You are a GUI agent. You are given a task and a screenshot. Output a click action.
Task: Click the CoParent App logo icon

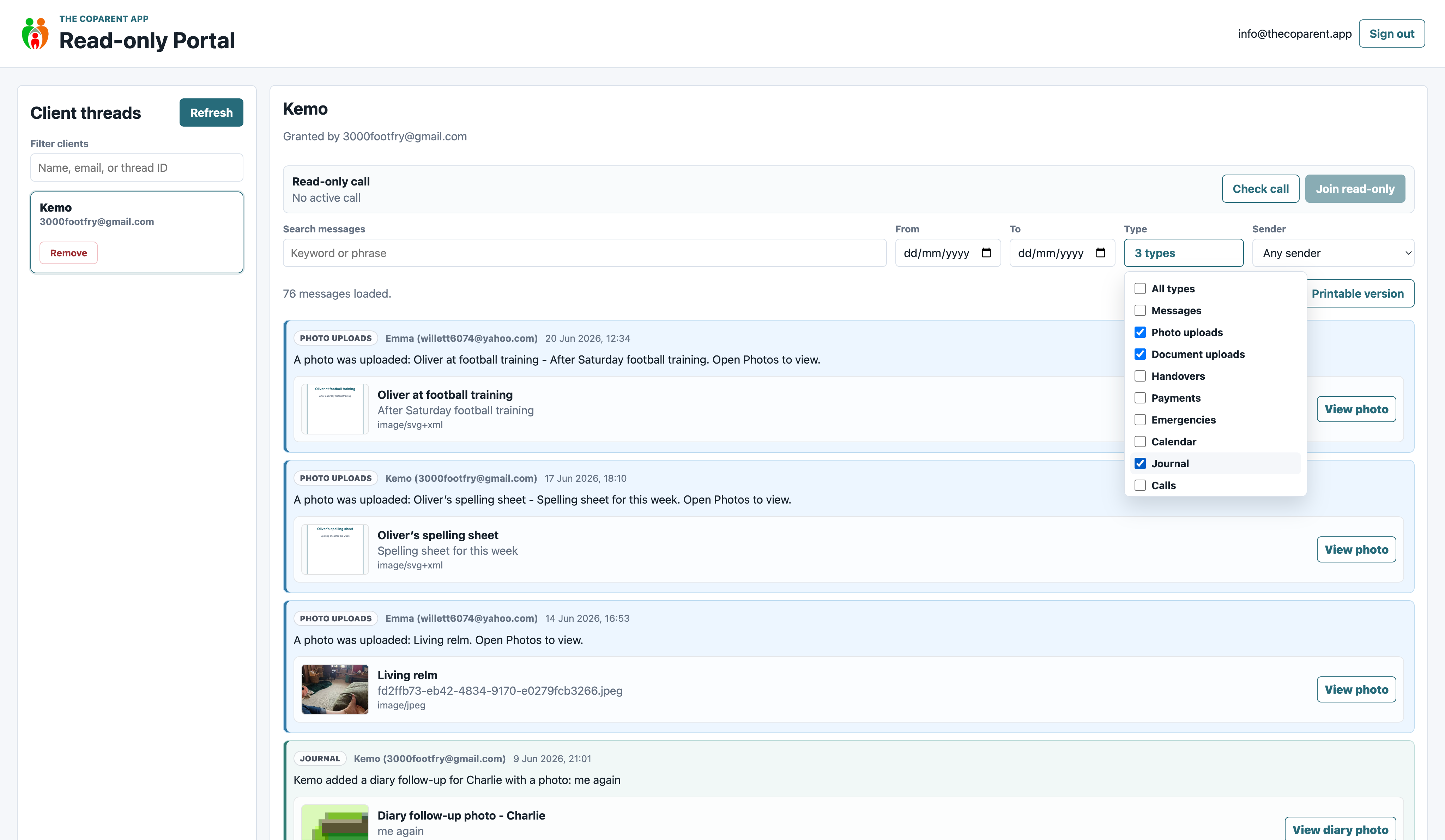[35, 33]
